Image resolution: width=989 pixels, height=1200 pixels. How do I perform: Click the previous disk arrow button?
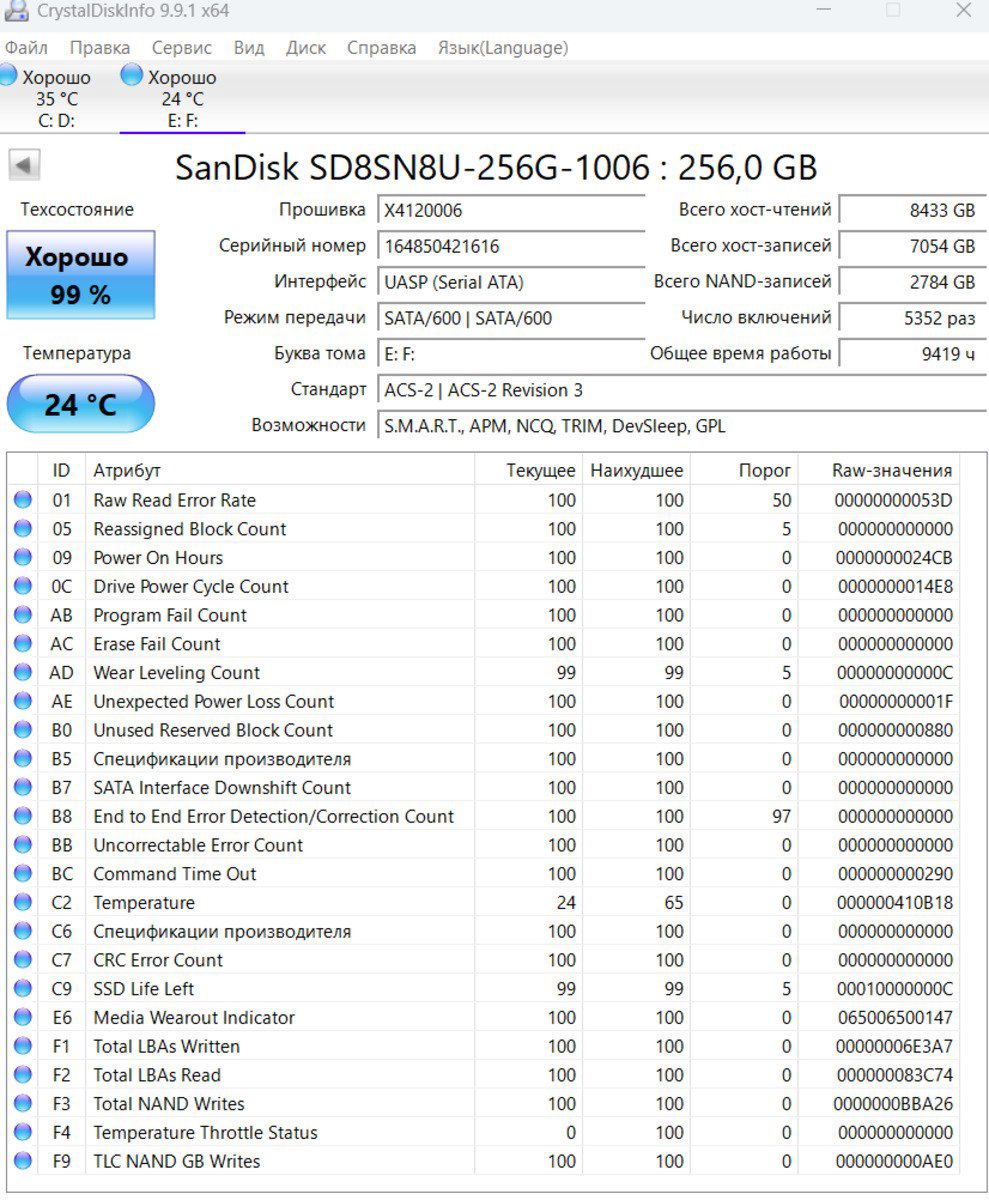pyautogui.click(x=25, y=166)
